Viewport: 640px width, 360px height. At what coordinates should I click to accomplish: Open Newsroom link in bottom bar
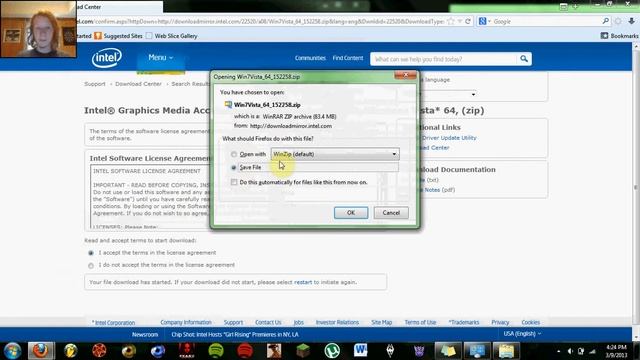point(145,334)
